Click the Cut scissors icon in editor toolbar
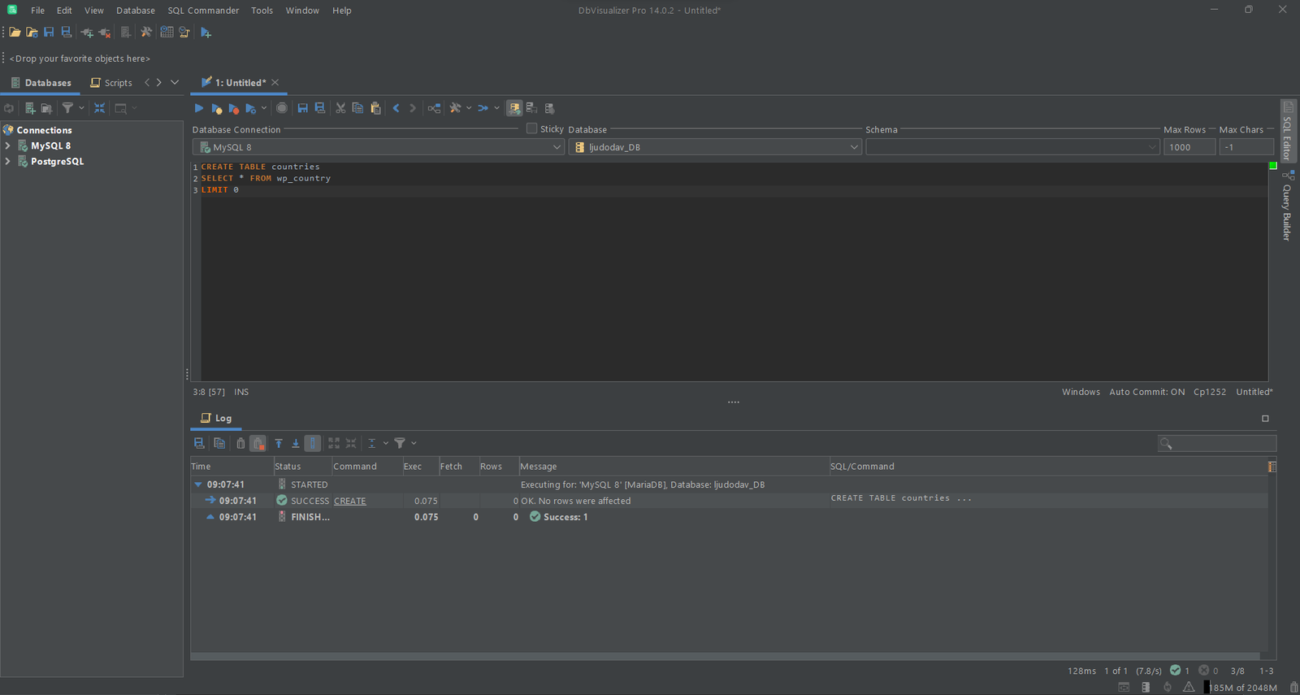The width and height of the screenshot is (1300, 695). 340,108
